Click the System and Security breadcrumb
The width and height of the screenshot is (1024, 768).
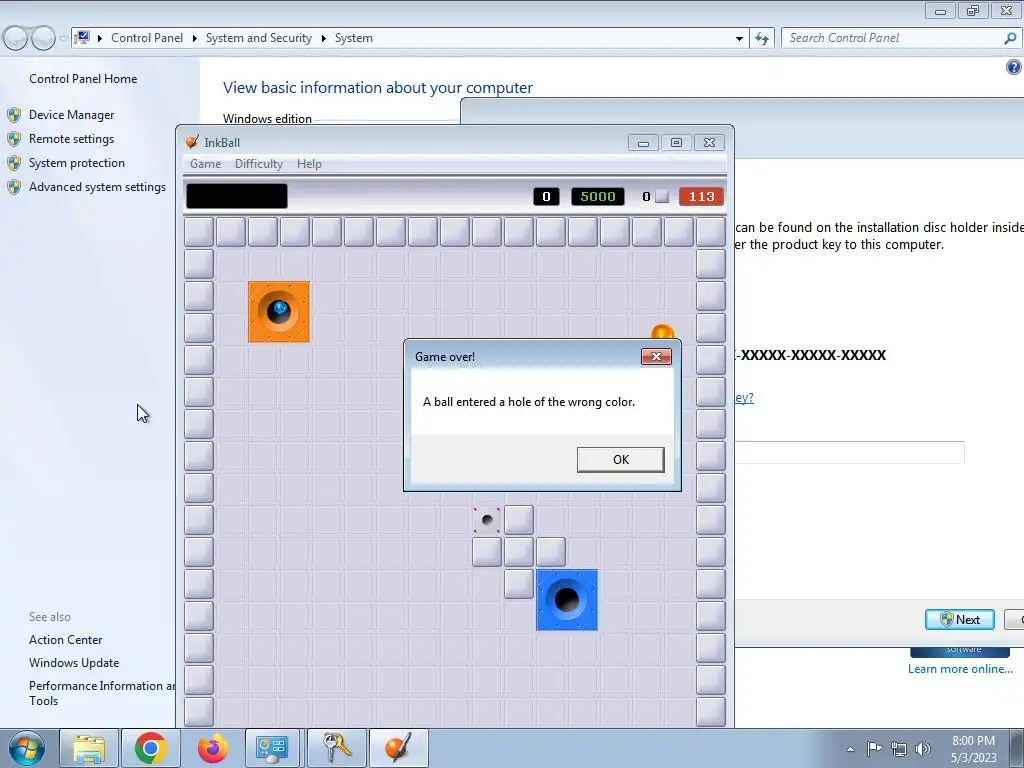[259, 38]
